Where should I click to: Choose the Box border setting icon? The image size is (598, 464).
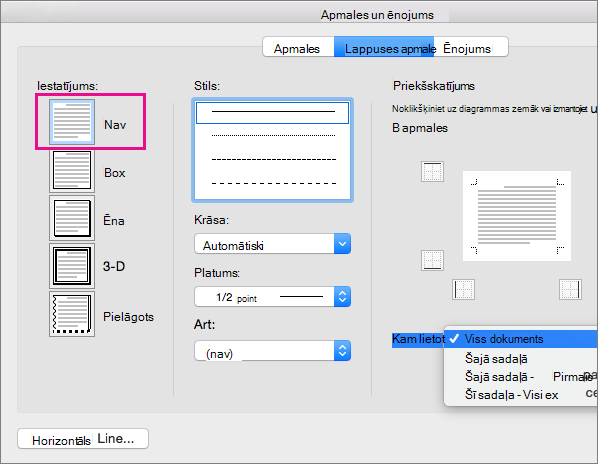tap(72, 170)
